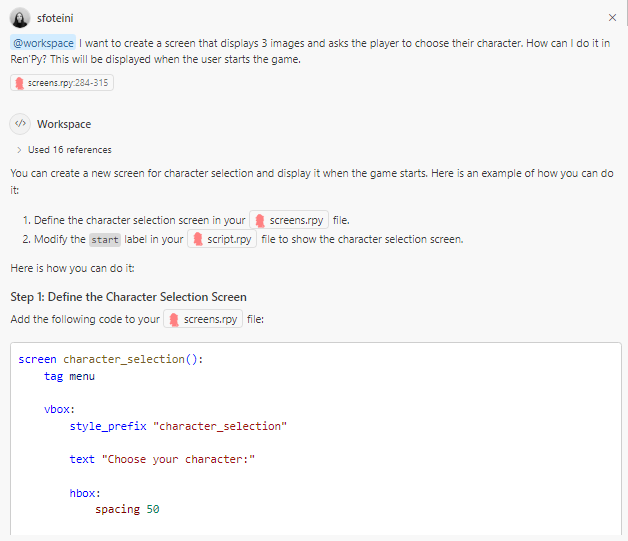
Task: Click the Step 1 Define Character Selection heading
Action: (x=128, y=297)
